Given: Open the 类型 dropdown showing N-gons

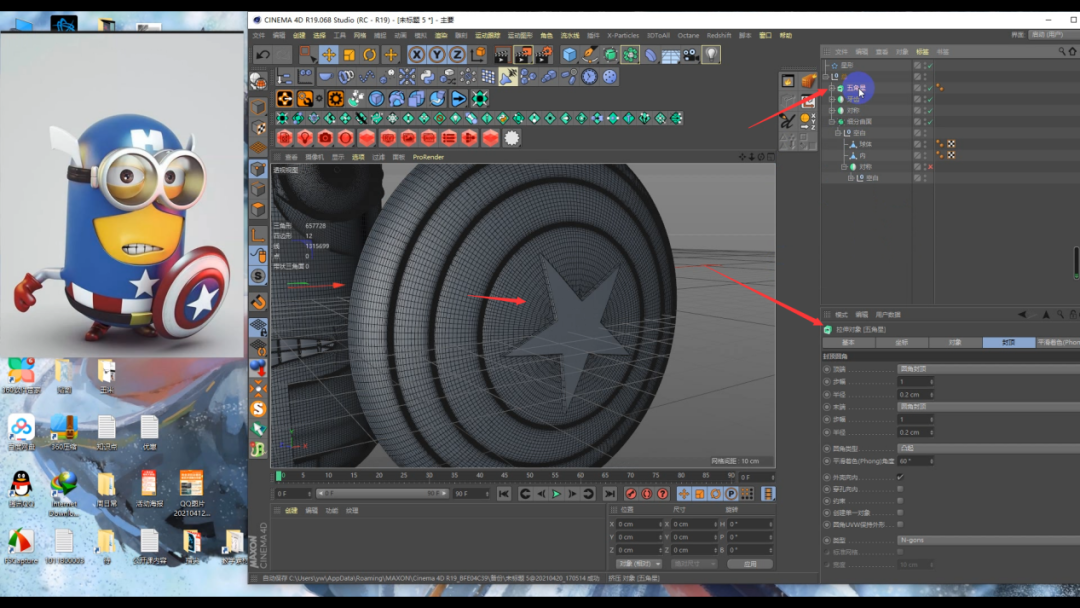Looking at the screenshot, I should (988, 540).
